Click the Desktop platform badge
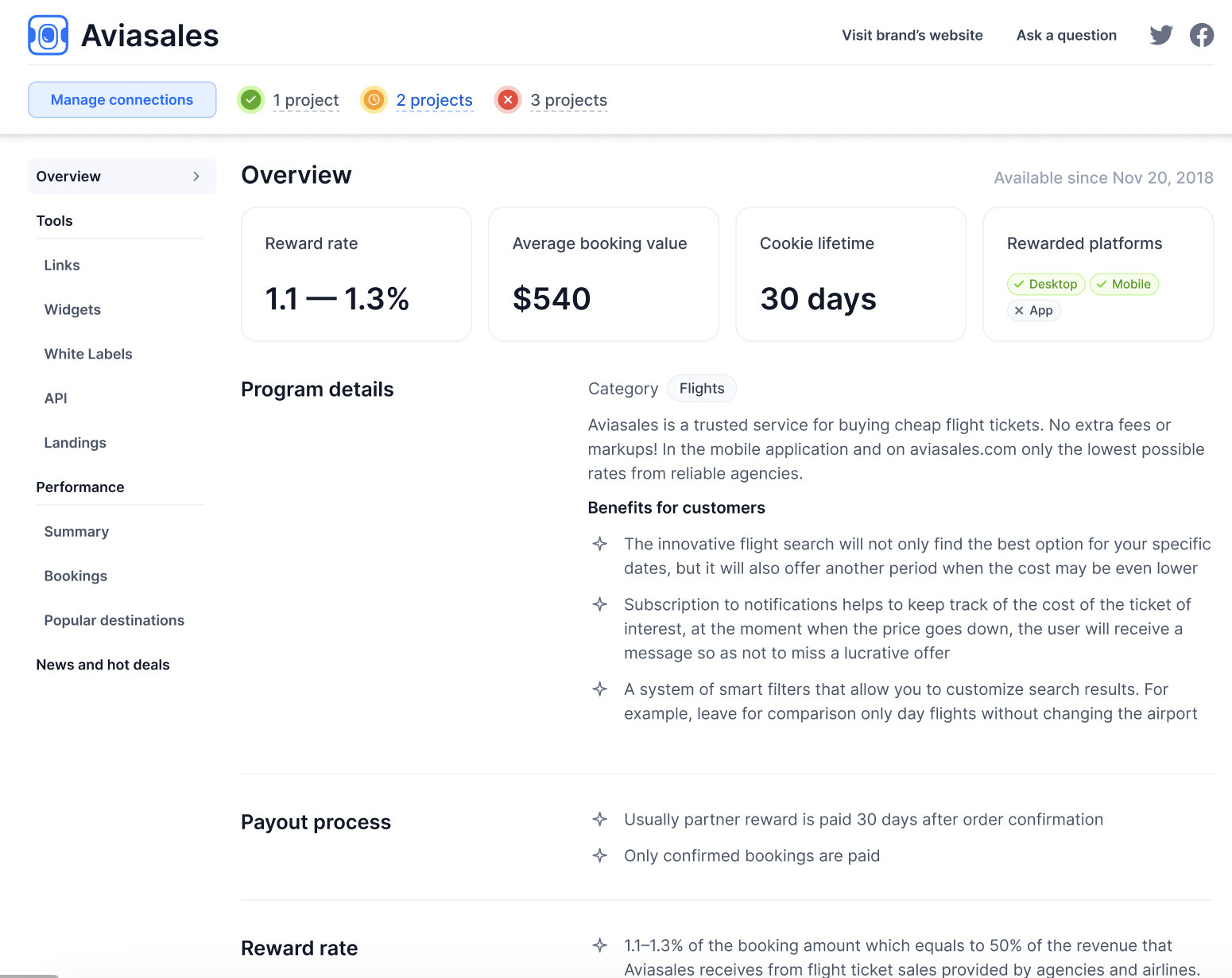 click(1046, 284)
